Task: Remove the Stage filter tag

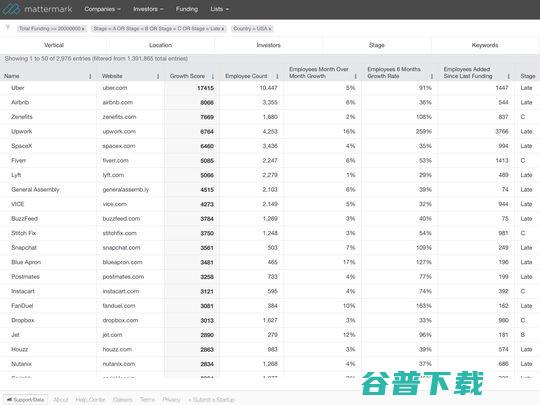Action: click(x=222, y=29)
